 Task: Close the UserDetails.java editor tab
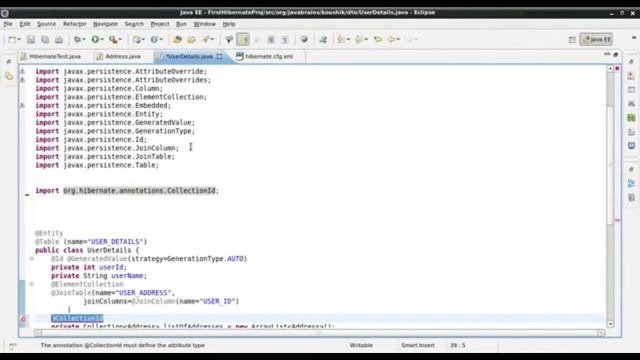[x=220, y=56]
